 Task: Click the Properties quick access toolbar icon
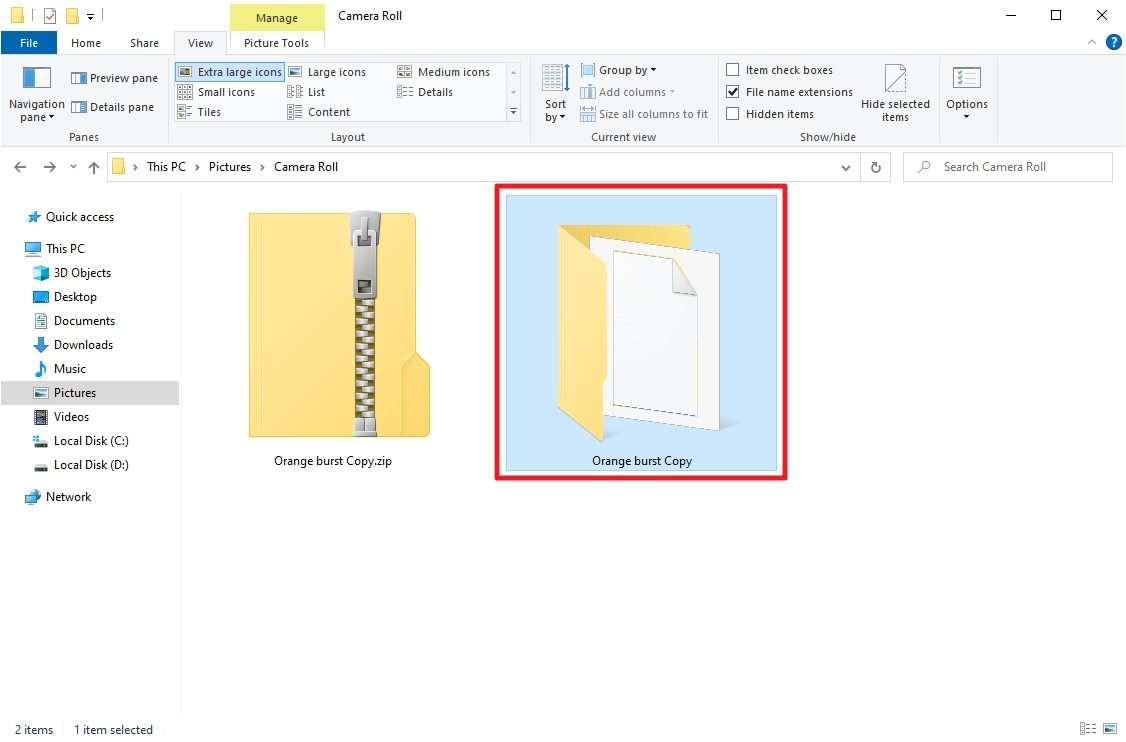50,15
